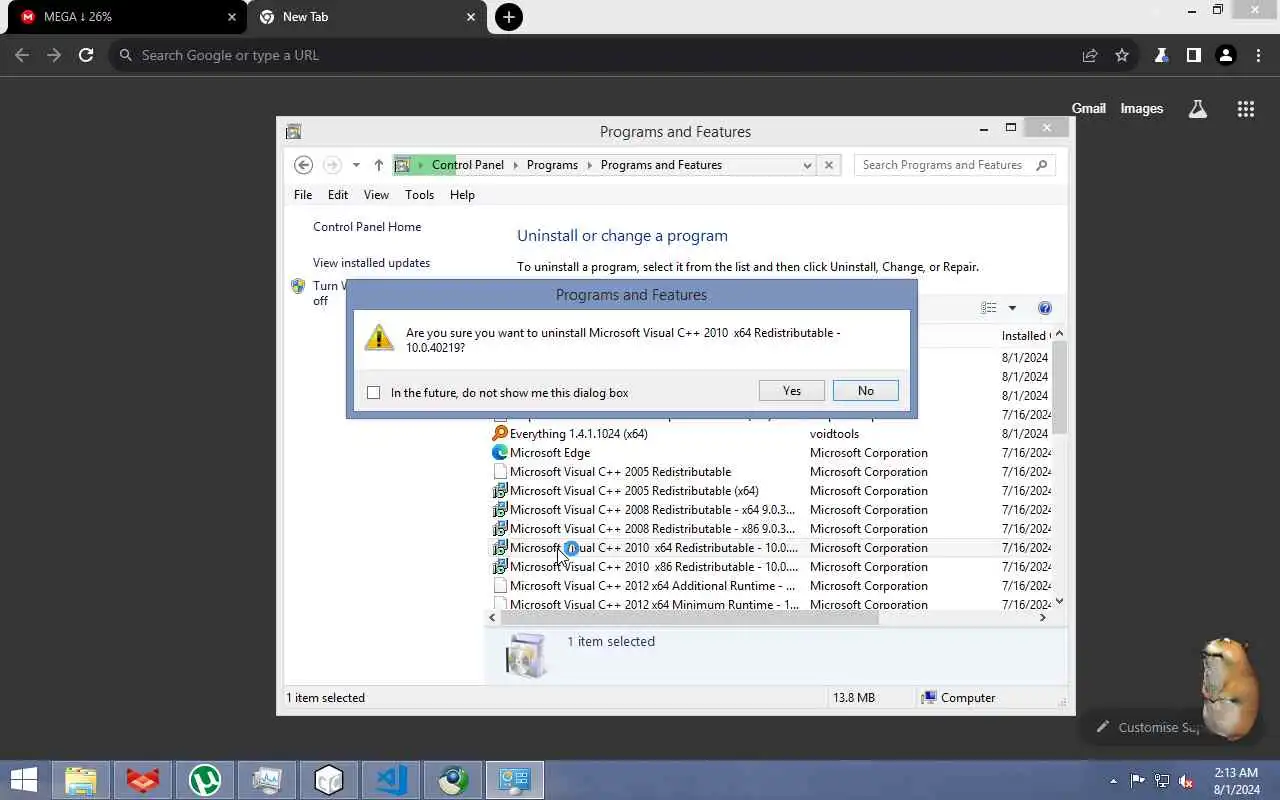
Task: Open uTorrent from the taskbar
Action: pyautogui.click(x=205, y=780)
